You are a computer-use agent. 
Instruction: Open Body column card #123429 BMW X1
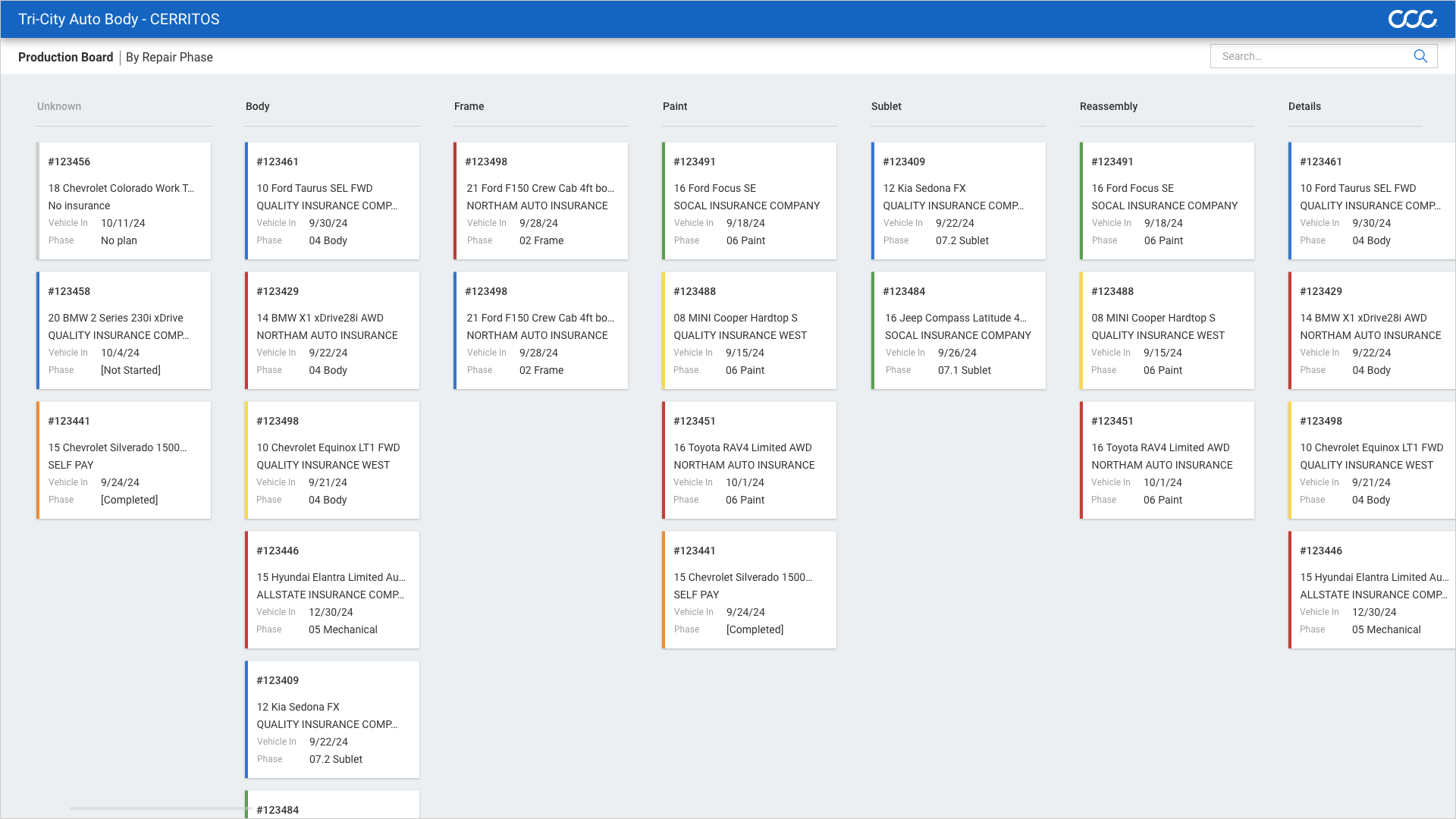coord(332,331)
